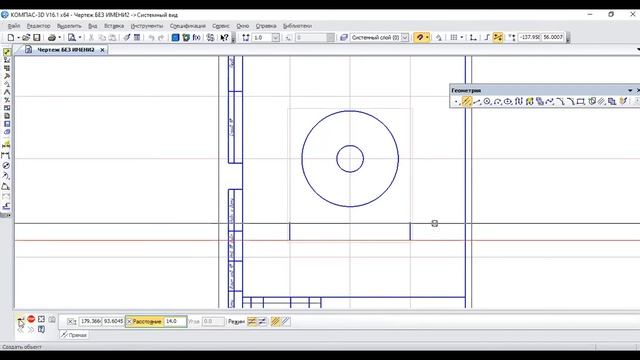Viewport: 640px width, 360px height.
Task: Expand the snaps magnet dropdown arrow
Action: 427,38
